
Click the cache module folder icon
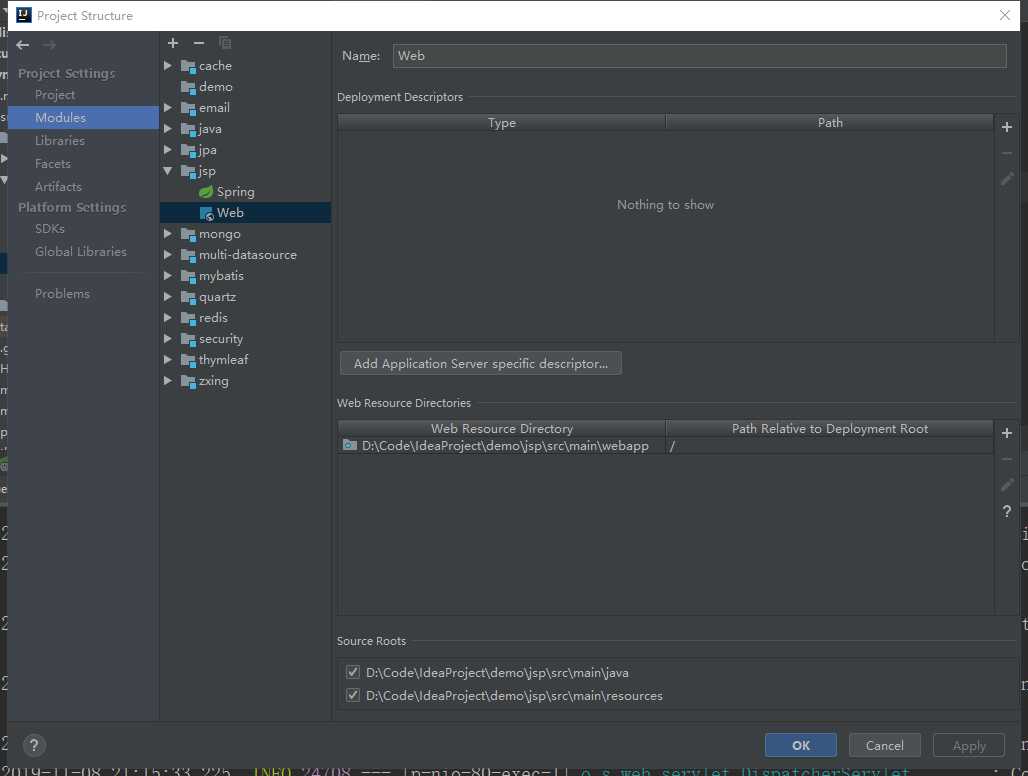pos(188,66)
